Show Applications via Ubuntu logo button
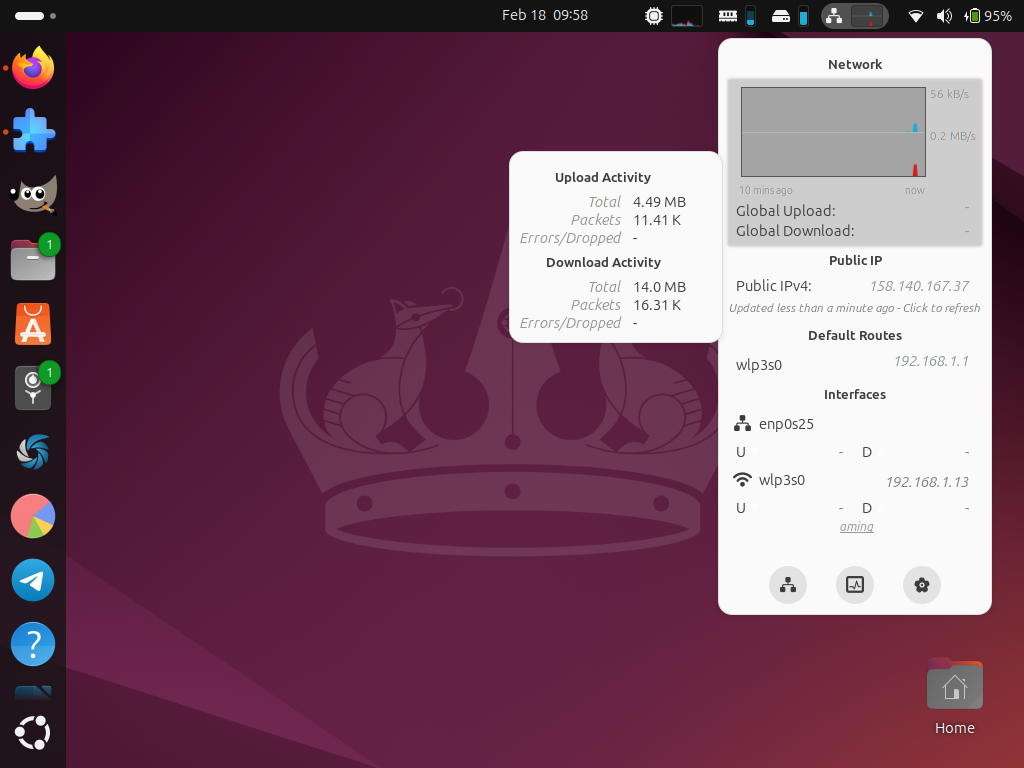The image size is (1024, 768). pos(33,733)
